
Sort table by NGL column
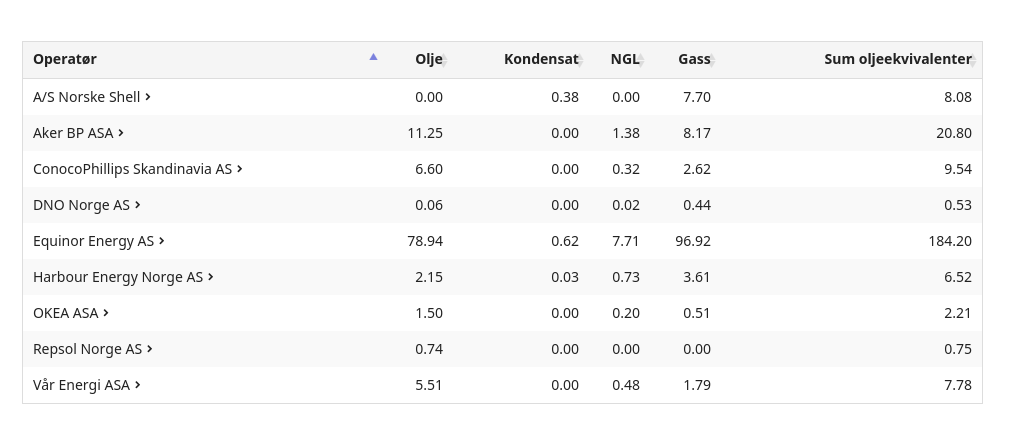[625, 59]
